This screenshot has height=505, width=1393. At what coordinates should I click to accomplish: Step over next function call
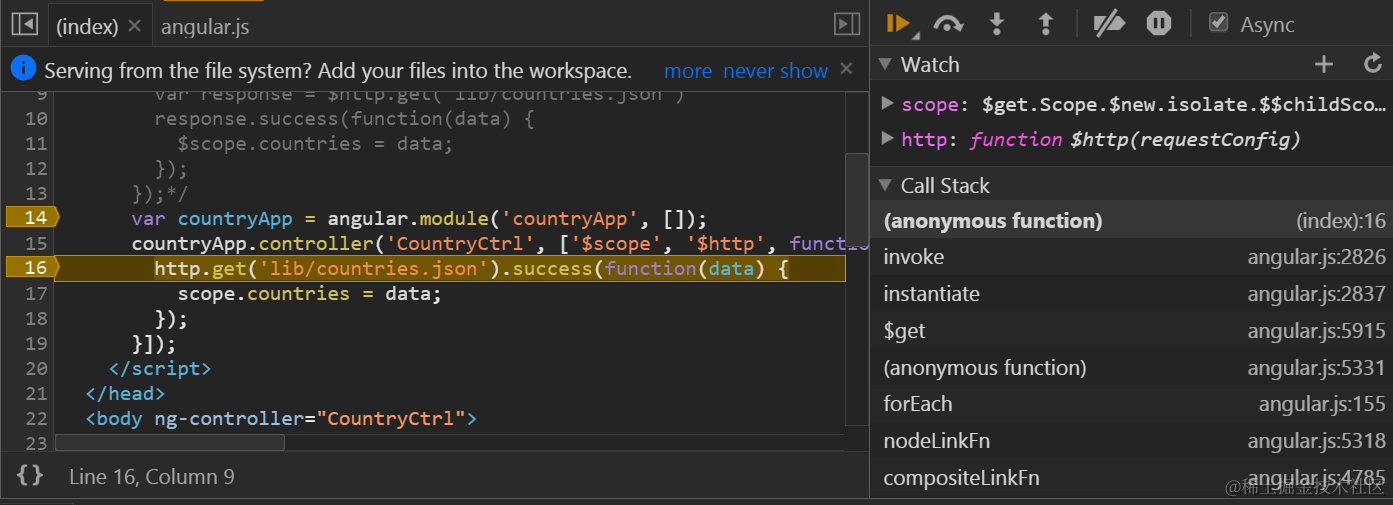pyautogui.click(x=948, y=24)
